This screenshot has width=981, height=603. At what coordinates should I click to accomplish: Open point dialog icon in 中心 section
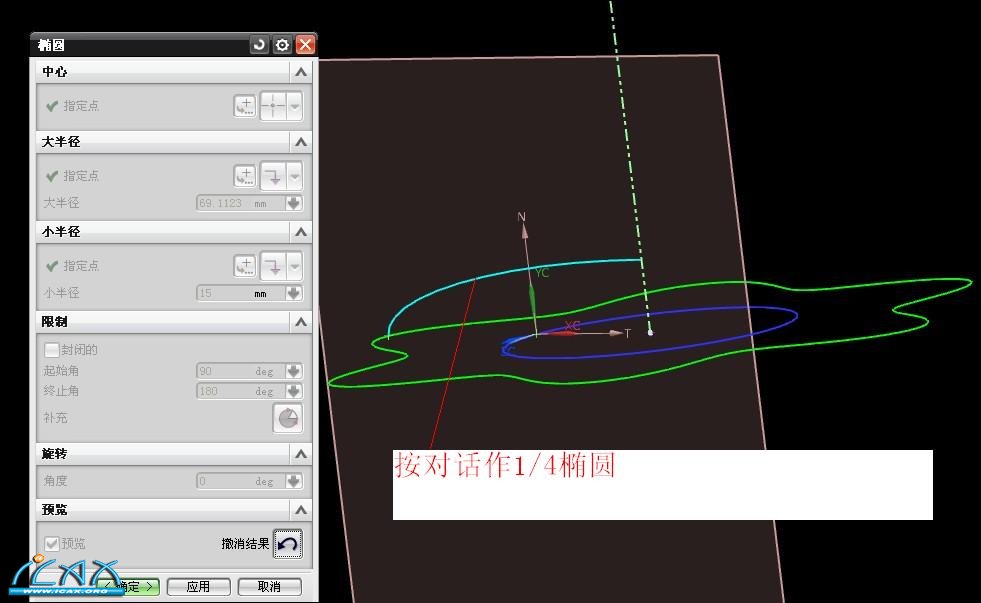coord(245,106)
